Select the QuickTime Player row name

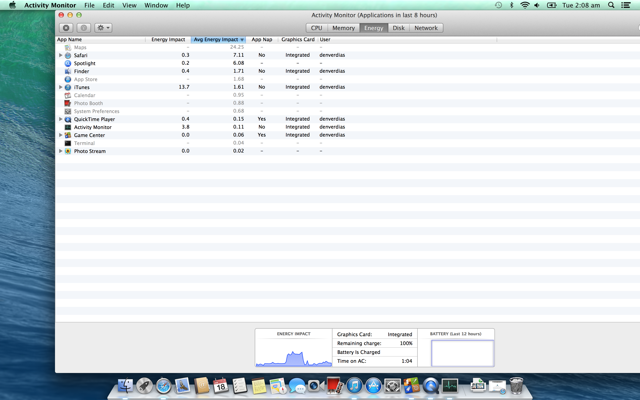click(x=94, y=119)
